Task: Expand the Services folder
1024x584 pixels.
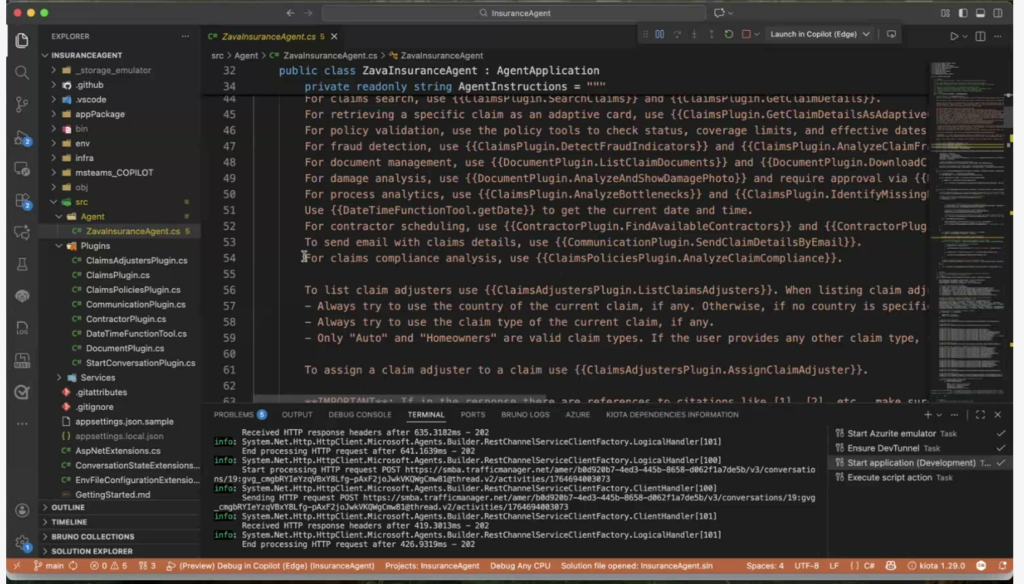Action: (97, 377)
